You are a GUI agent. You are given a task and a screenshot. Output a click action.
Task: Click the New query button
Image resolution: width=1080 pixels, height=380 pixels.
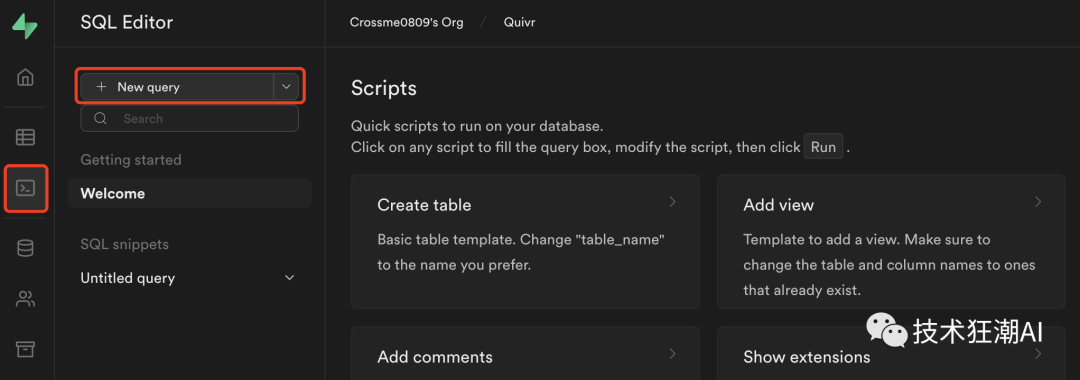coord(177,87)
